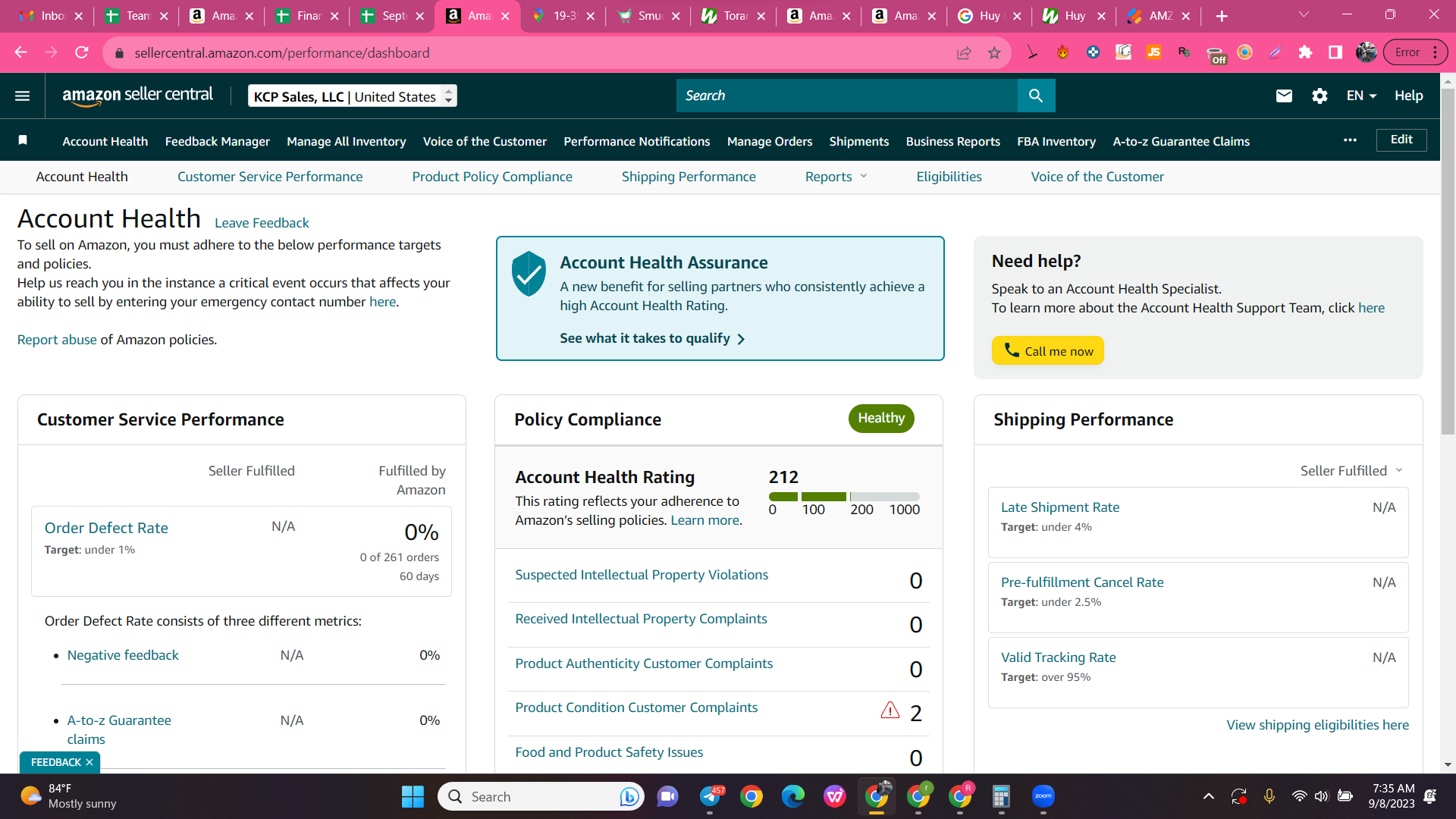The height and width of the screenshot is (819, 1456).
Task: Expand the Reports dropdown menu
Action: (x=836, y=177)
